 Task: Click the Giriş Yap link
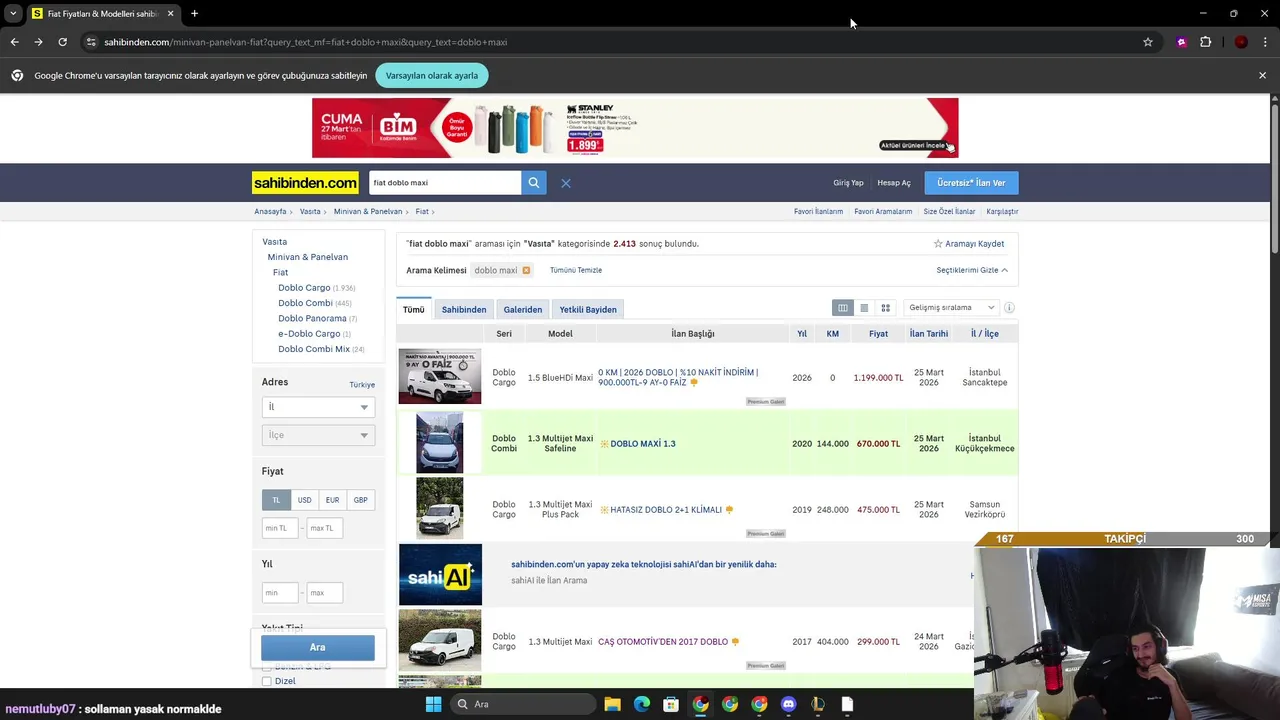pyautogui.click(x=848, y=183)
